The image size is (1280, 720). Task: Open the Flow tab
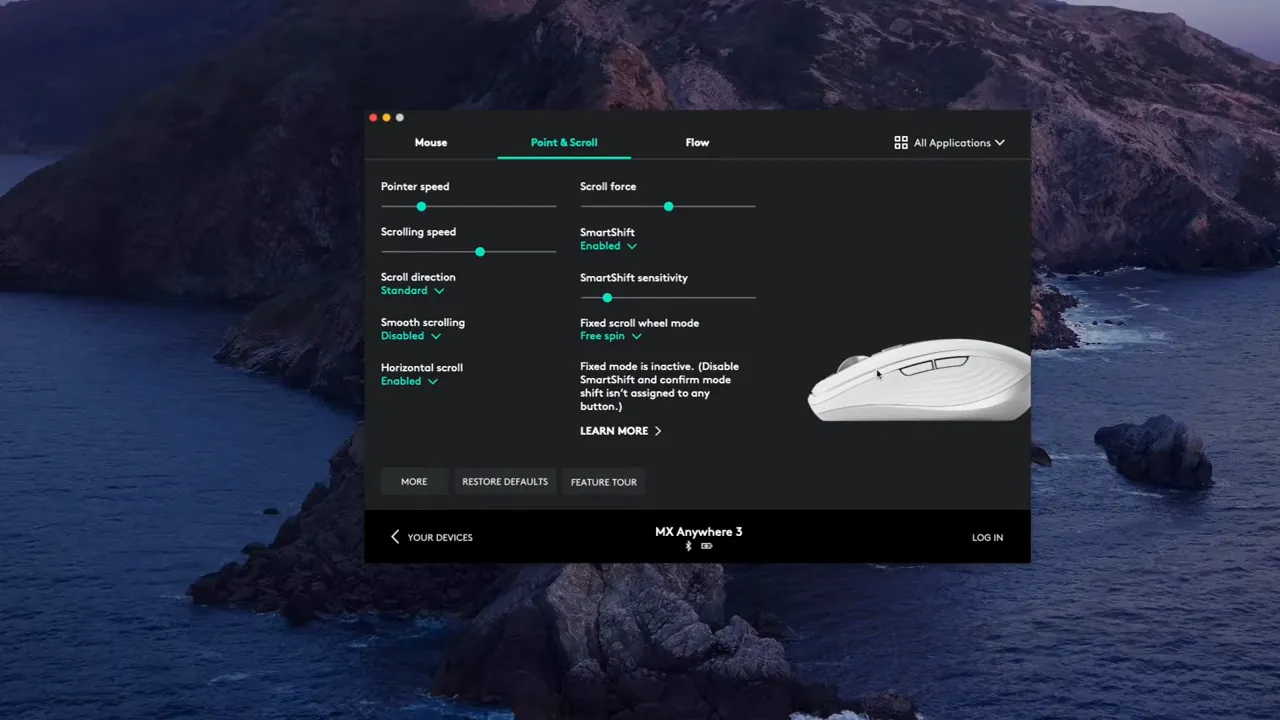(x=697, y=142)
